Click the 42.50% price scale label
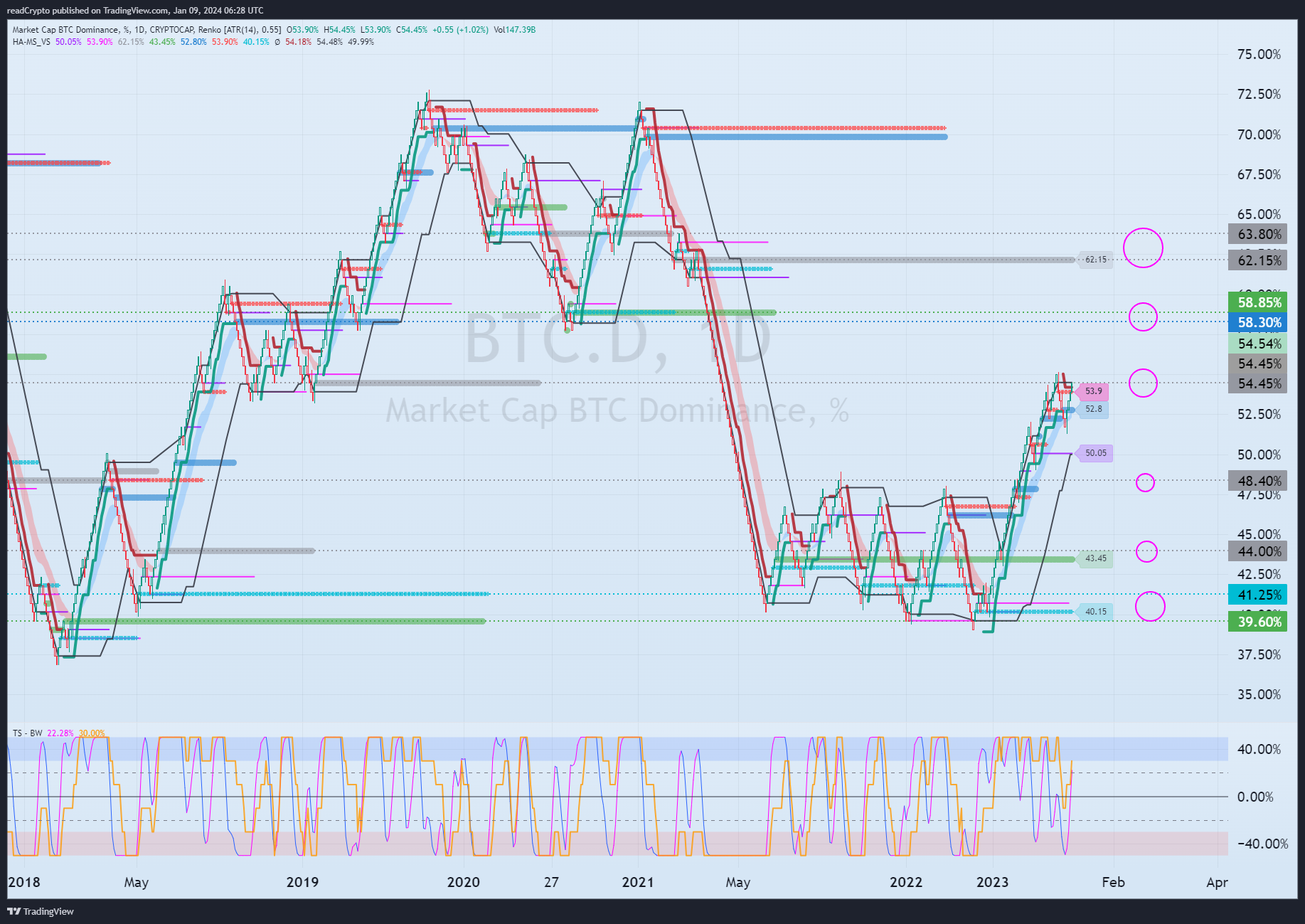The height and width of the screenshot is (924, 1305). 1259,575
